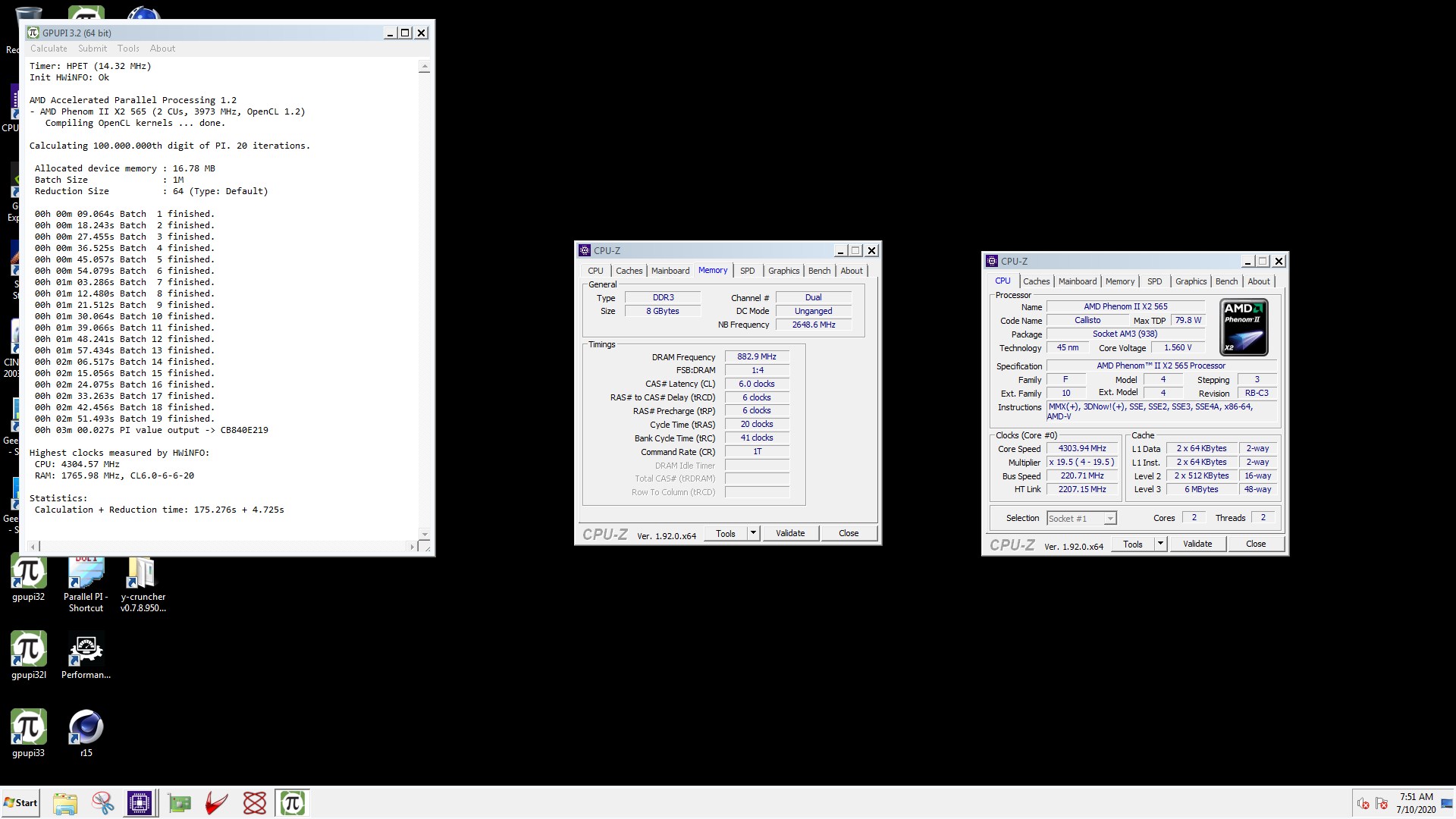Screen dimensions: 1456x819
Task: Click Close button in right CPU-Z window
Action: click(x=1256, y=544)
